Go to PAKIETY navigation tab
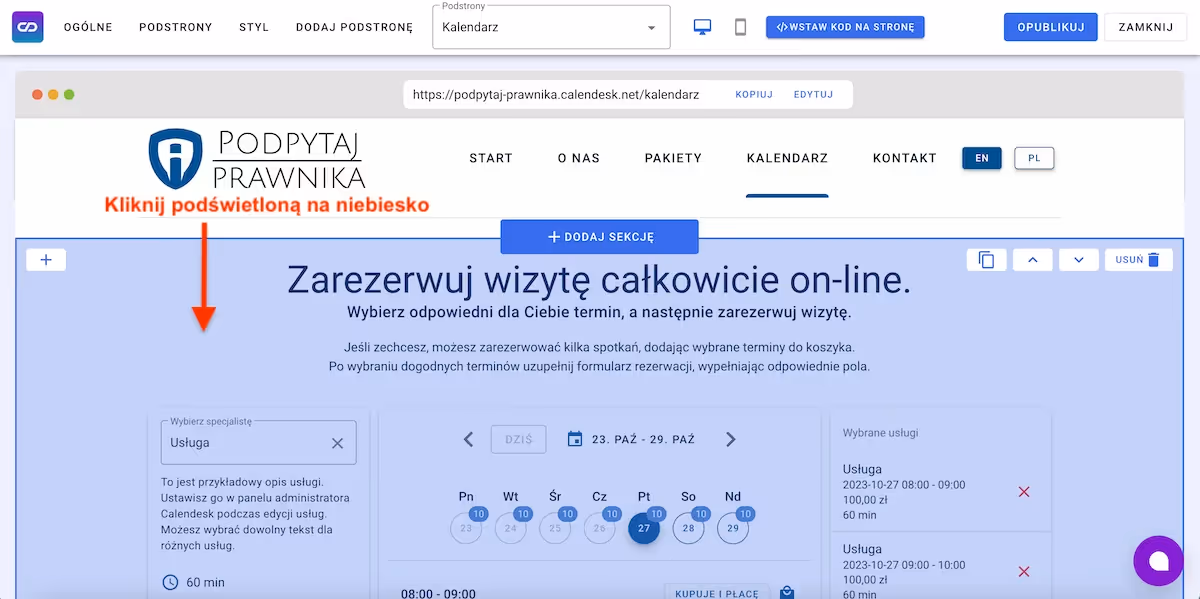The image size is (1200, 599). (x=673, y=158)
